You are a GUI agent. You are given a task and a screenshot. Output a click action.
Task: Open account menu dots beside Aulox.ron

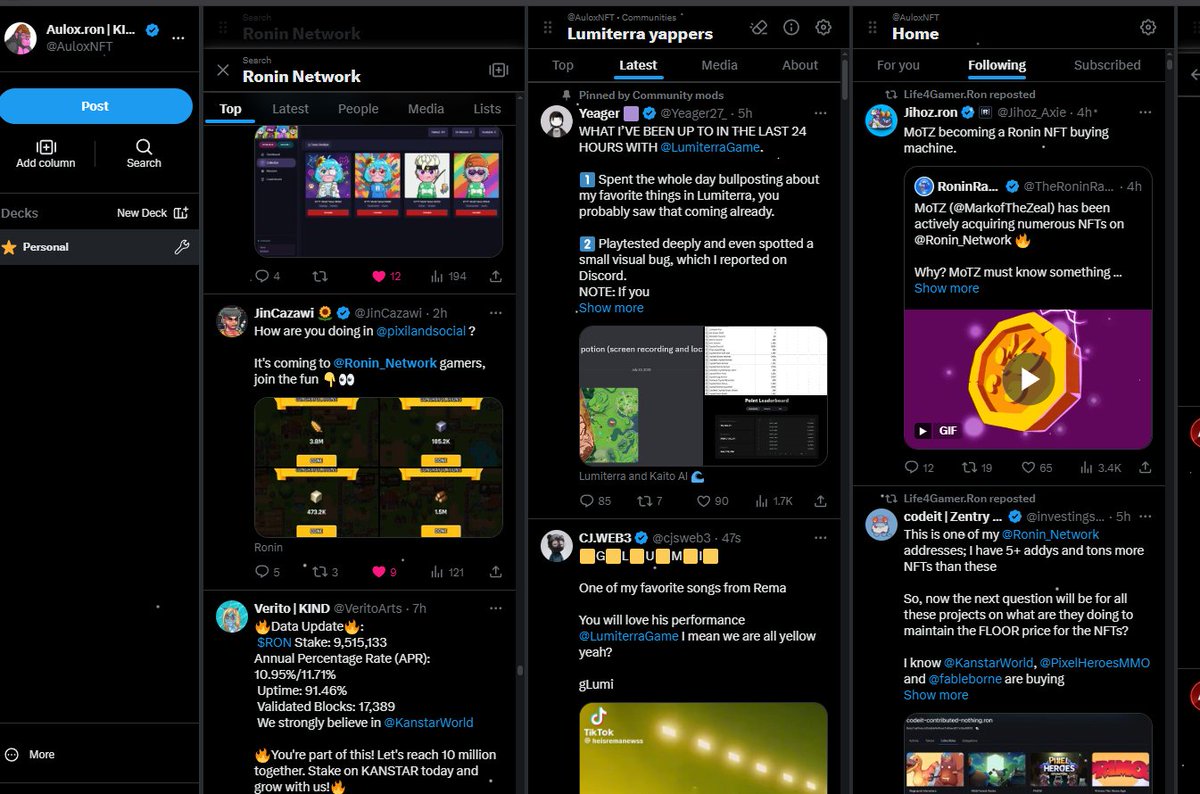click(178, 37)
